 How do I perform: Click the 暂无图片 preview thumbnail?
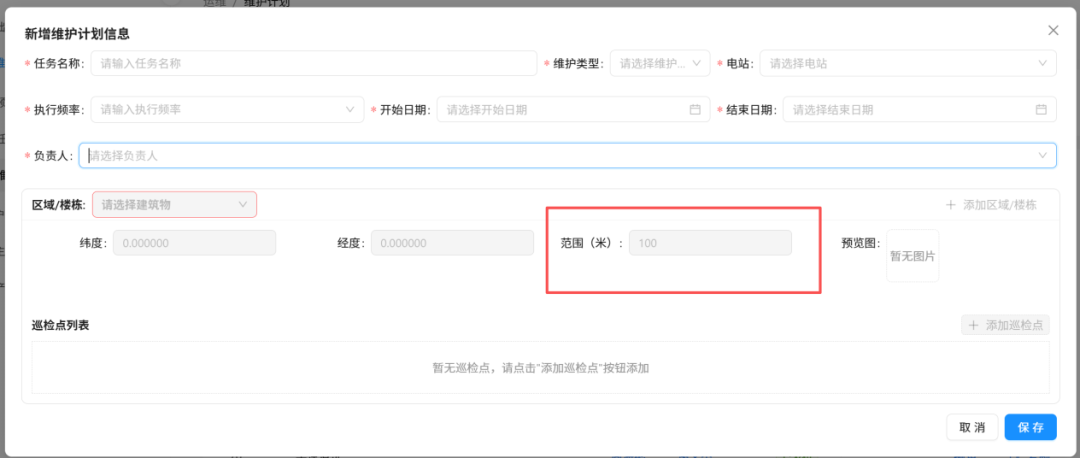coord(912,256)
